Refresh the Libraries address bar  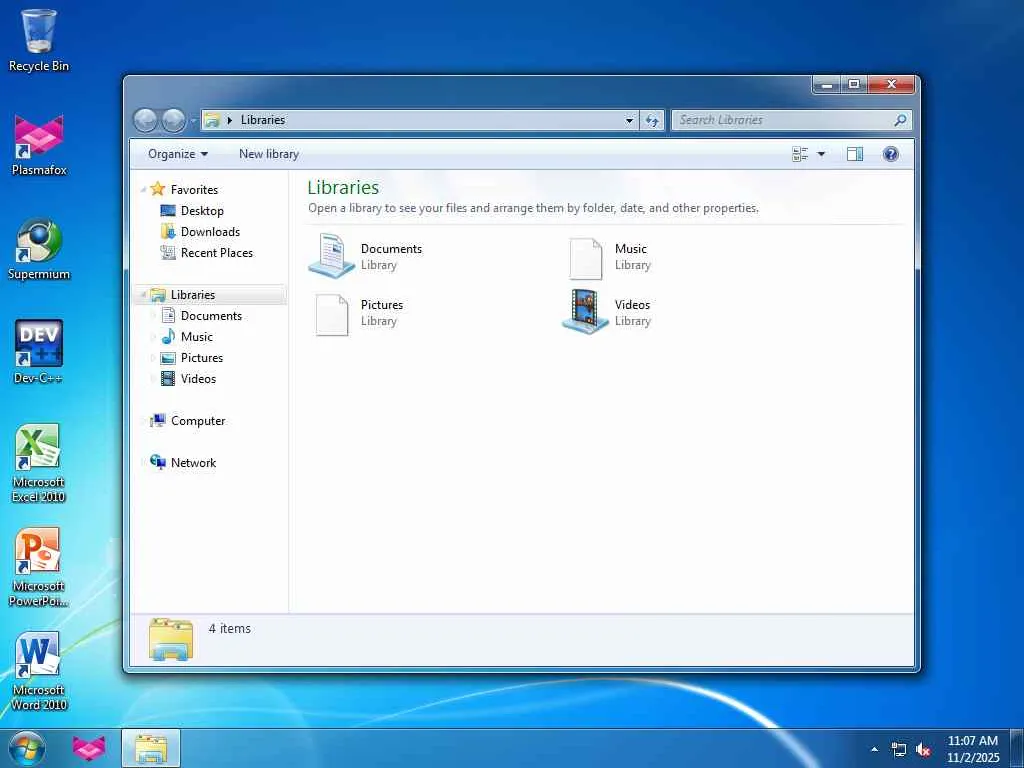click(652, 120)
